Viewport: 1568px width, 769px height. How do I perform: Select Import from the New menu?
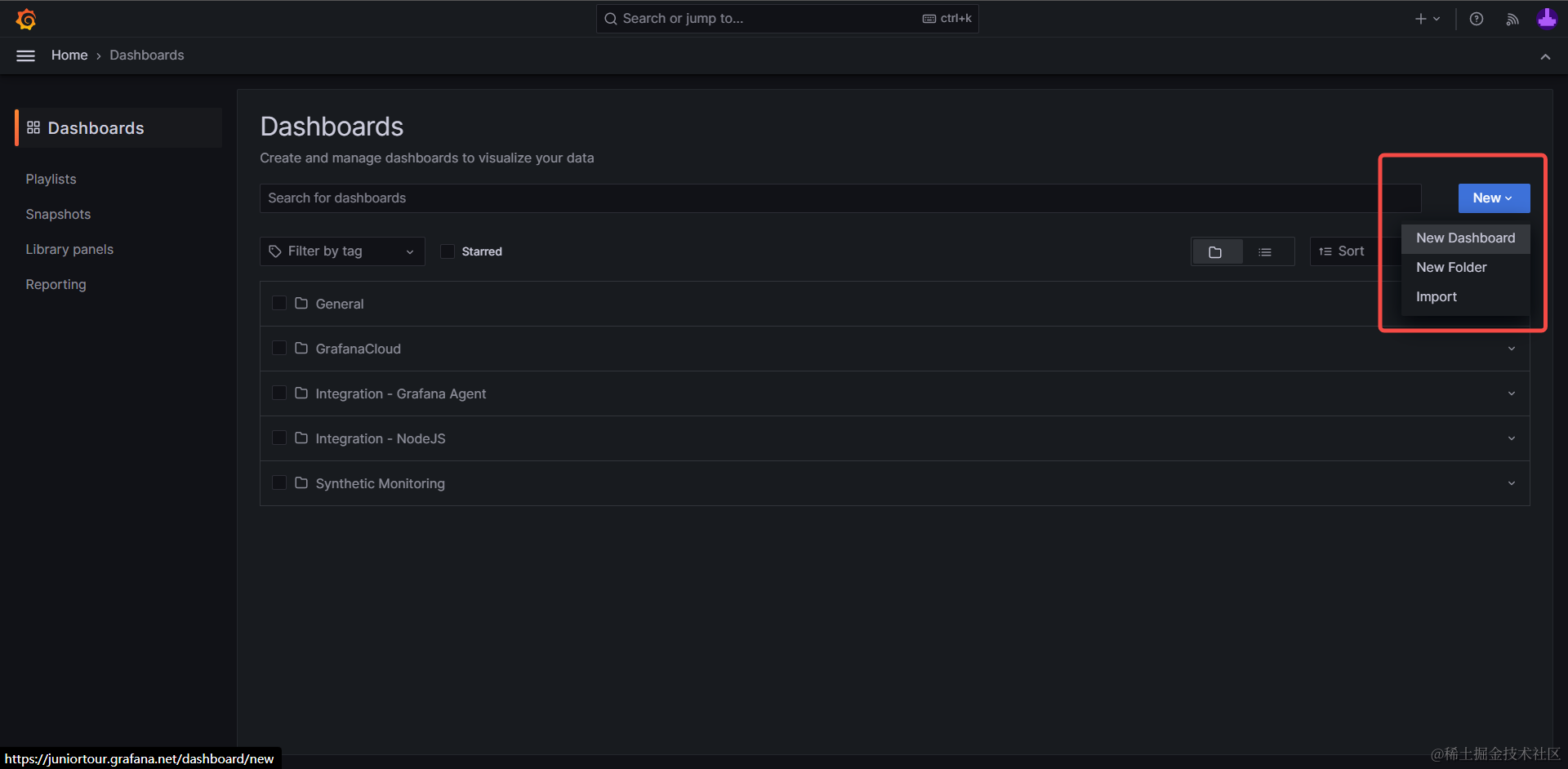click(1436, 297)
